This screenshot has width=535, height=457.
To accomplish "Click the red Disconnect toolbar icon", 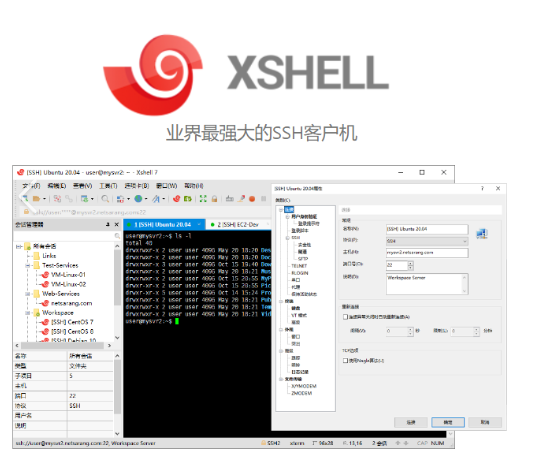I will click(57, 198).
